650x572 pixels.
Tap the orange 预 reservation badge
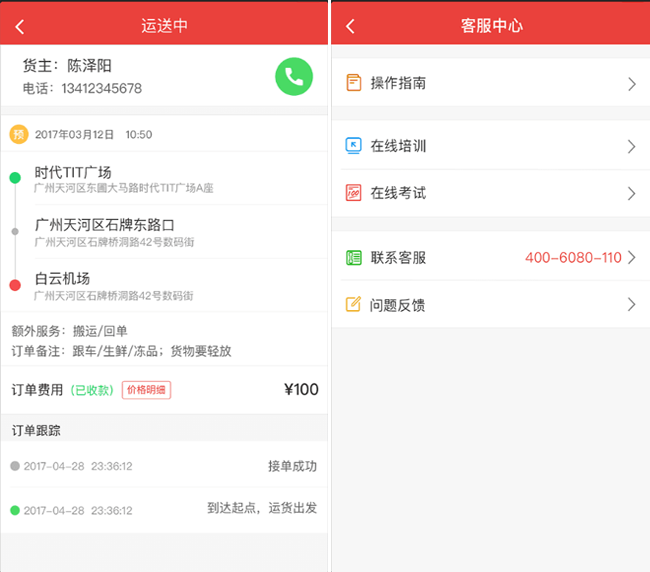click(x=19, y=134)
